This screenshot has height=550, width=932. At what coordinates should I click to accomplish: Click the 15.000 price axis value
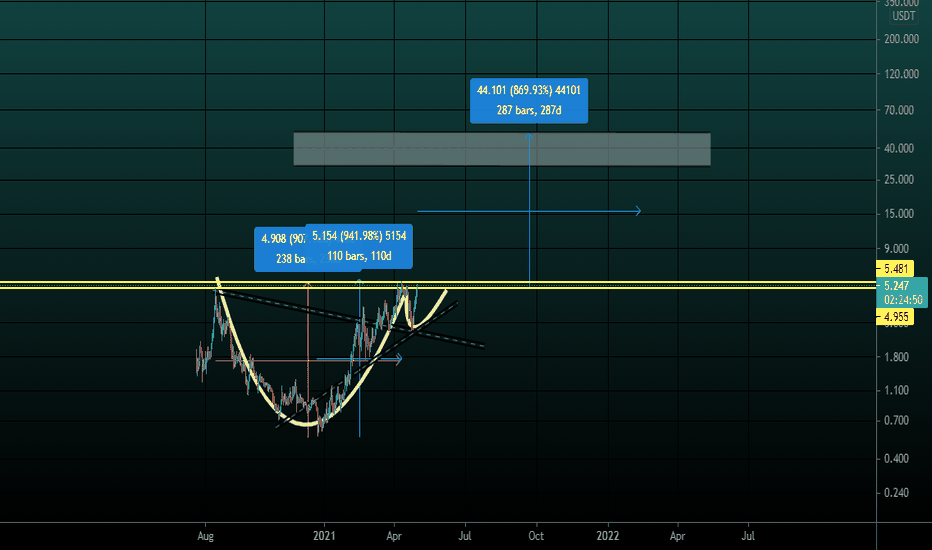tap(899, 214)
